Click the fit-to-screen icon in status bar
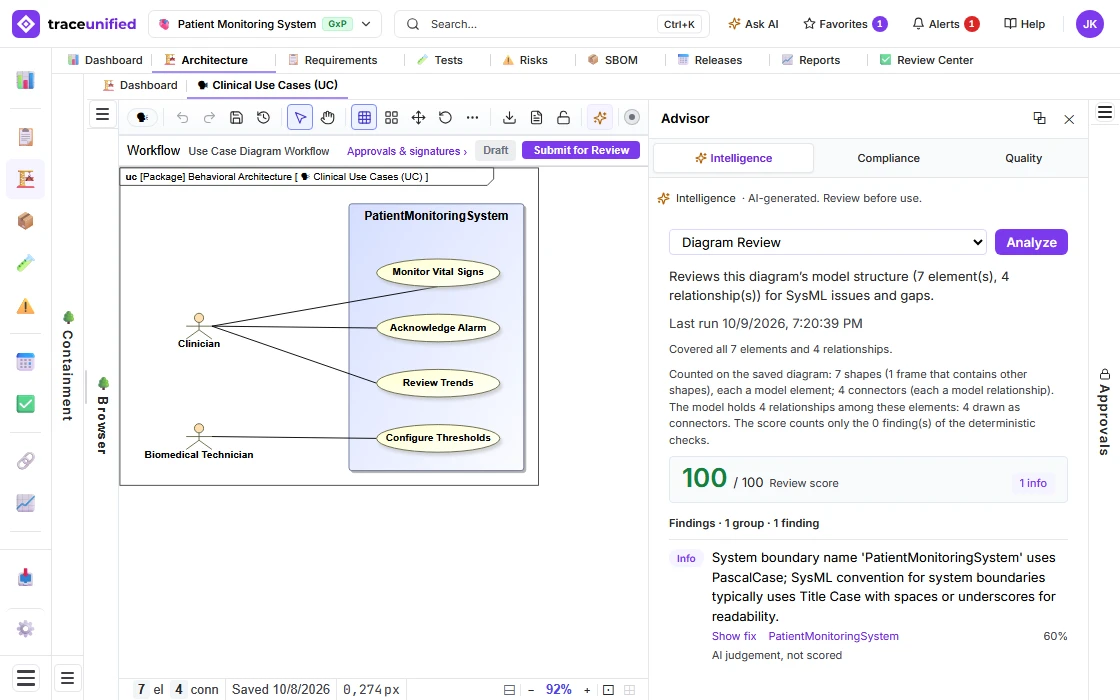The width and height of the screenshot is (1120, 700). [x=609, y=690]
